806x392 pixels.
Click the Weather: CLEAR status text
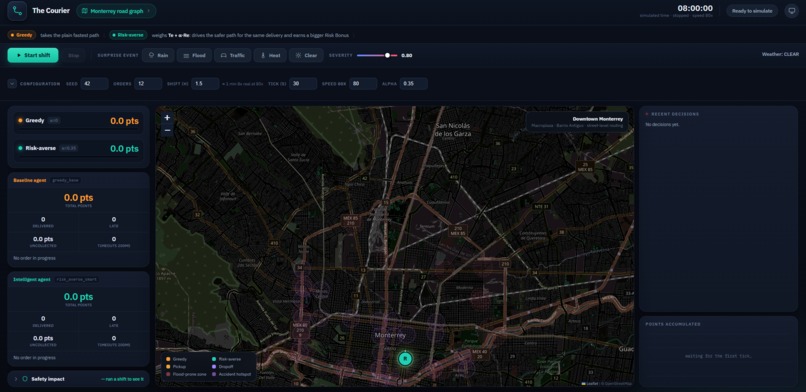pyautogui.click(x=780, y=54)
